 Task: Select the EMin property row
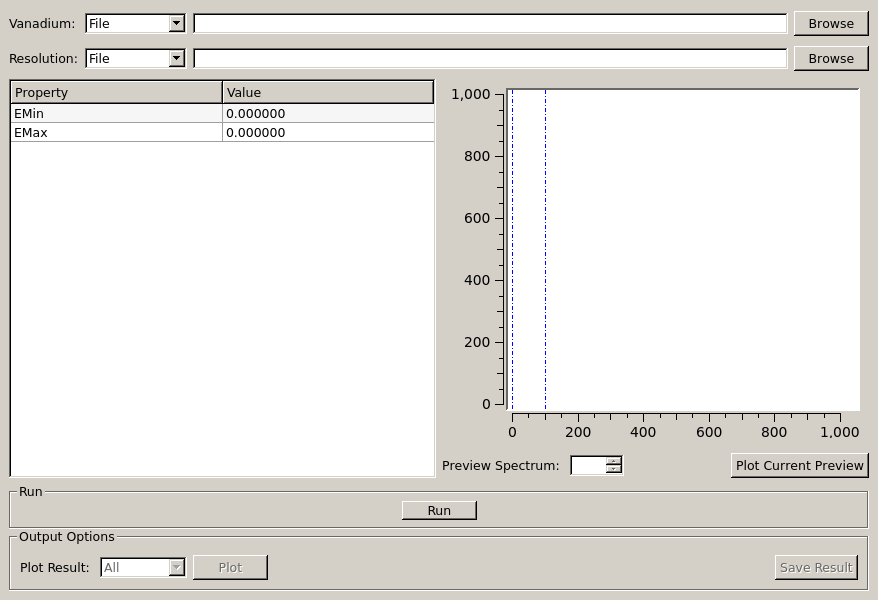116,114
